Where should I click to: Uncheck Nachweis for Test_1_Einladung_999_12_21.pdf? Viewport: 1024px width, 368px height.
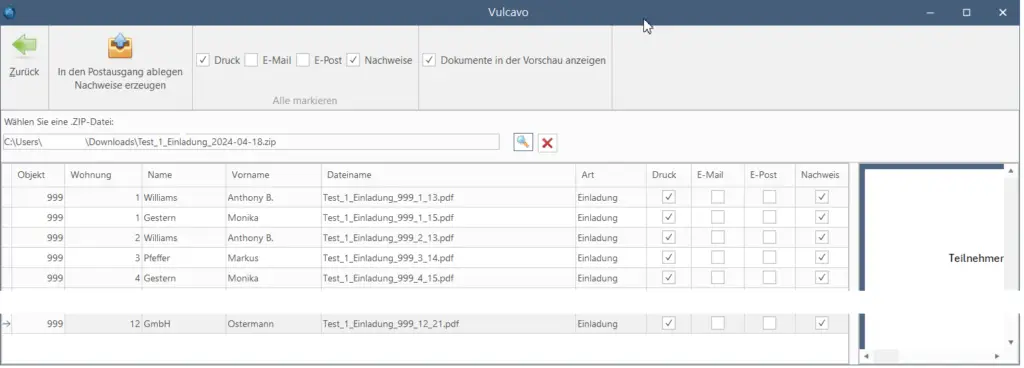tap(822, 323)
